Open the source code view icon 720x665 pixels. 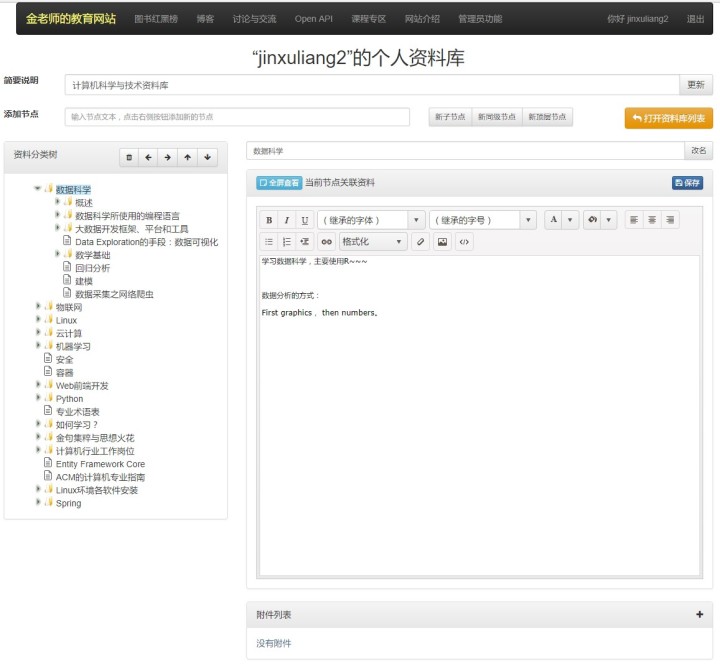coord(464,242)
